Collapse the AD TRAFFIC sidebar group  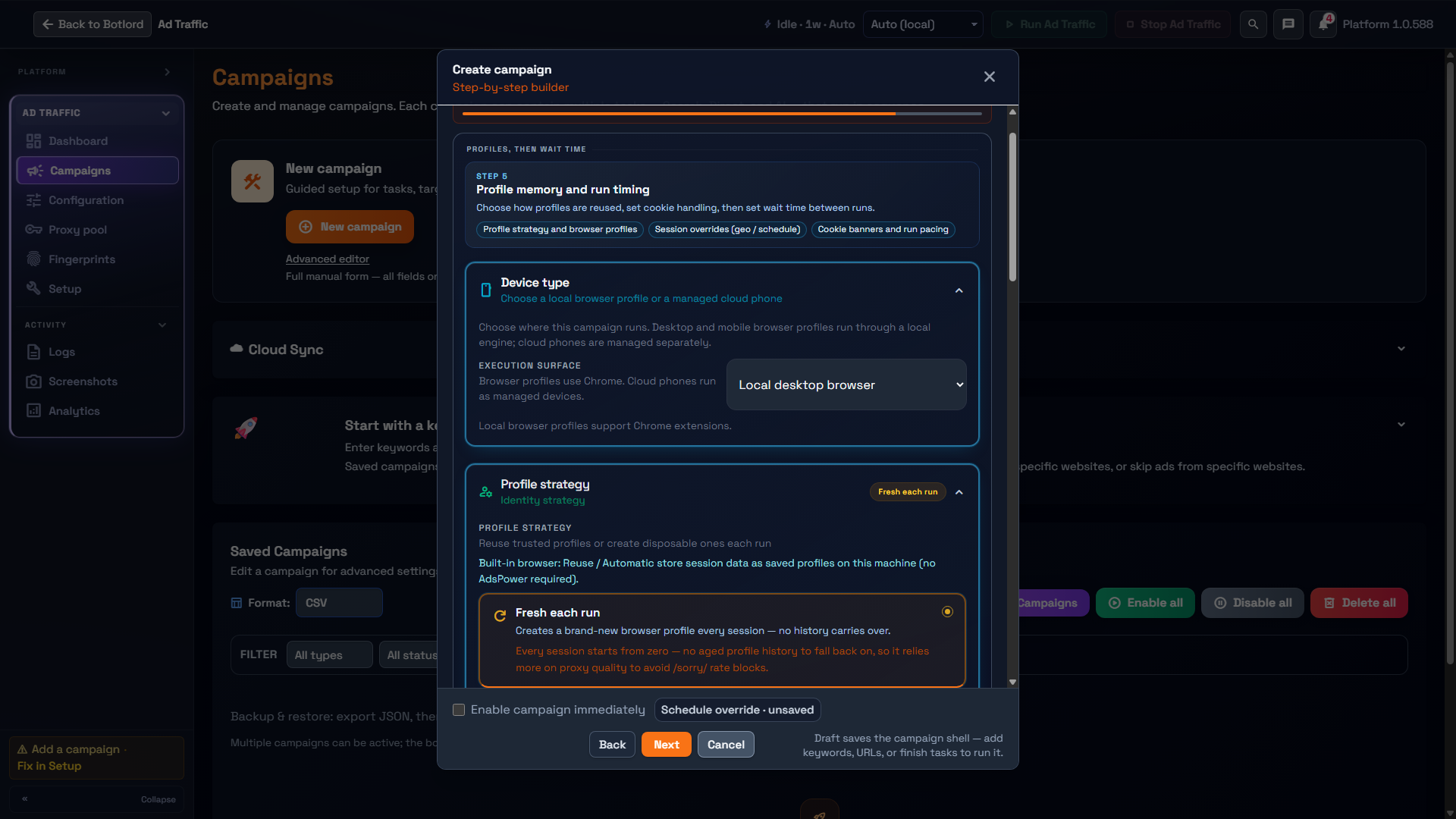pos(165,113)
